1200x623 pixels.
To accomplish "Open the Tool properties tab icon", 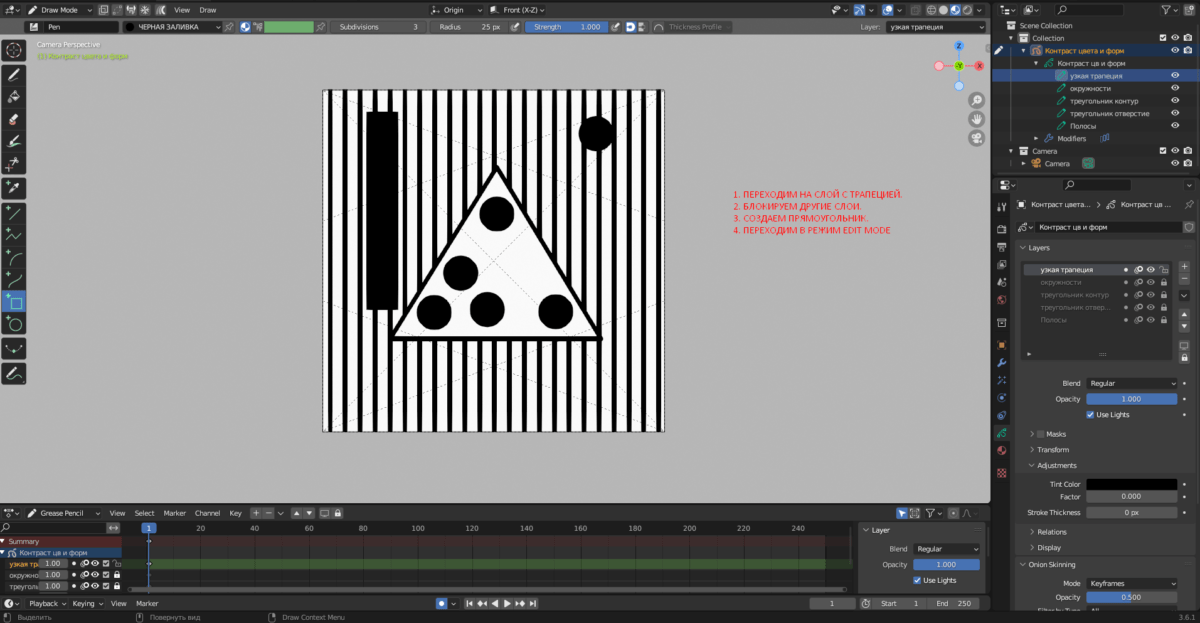I will 1002,207.
